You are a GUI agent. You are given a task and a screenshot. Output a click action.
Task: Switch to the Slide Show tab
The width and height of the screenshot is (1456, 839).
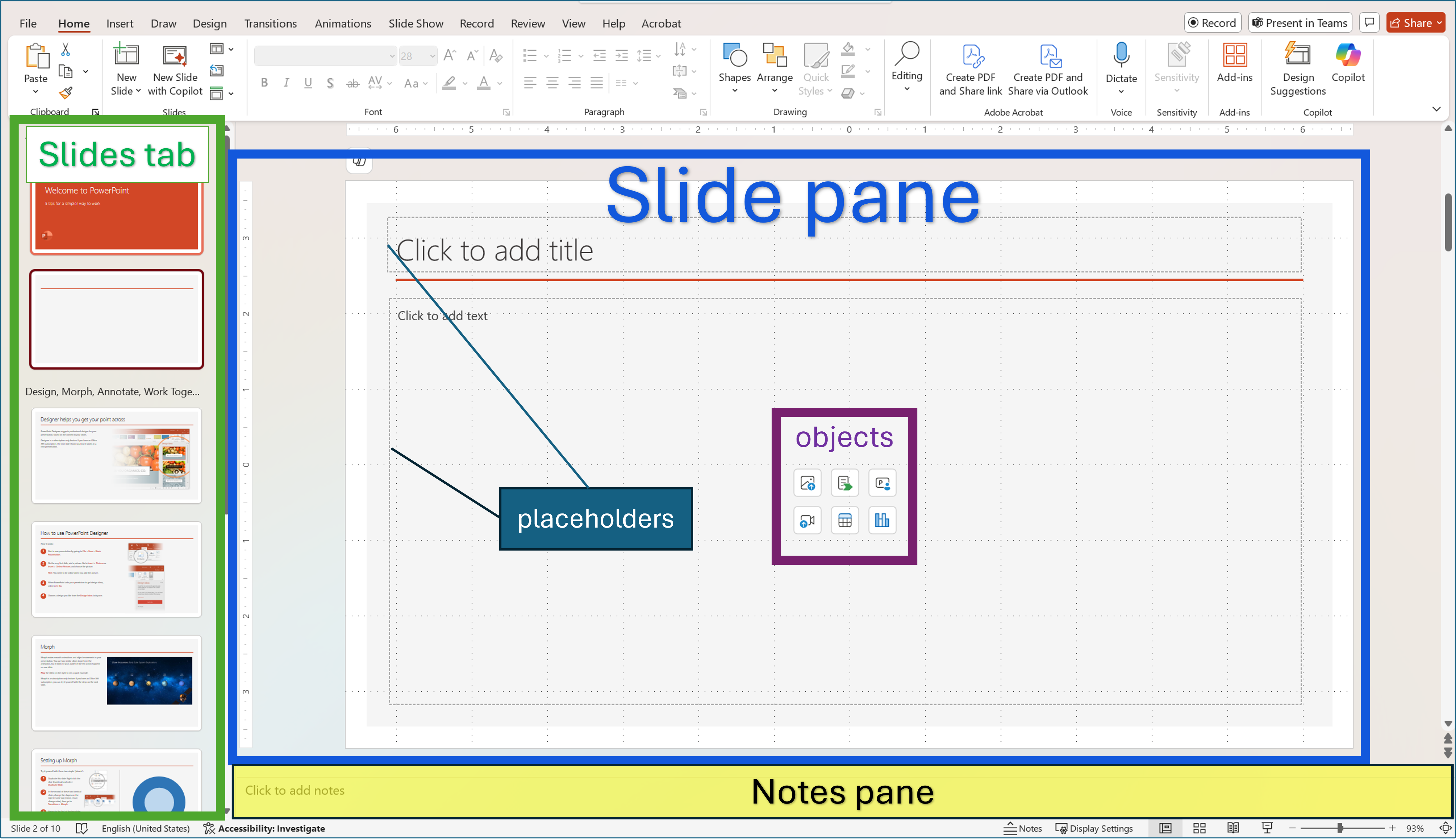pos(415,24)
